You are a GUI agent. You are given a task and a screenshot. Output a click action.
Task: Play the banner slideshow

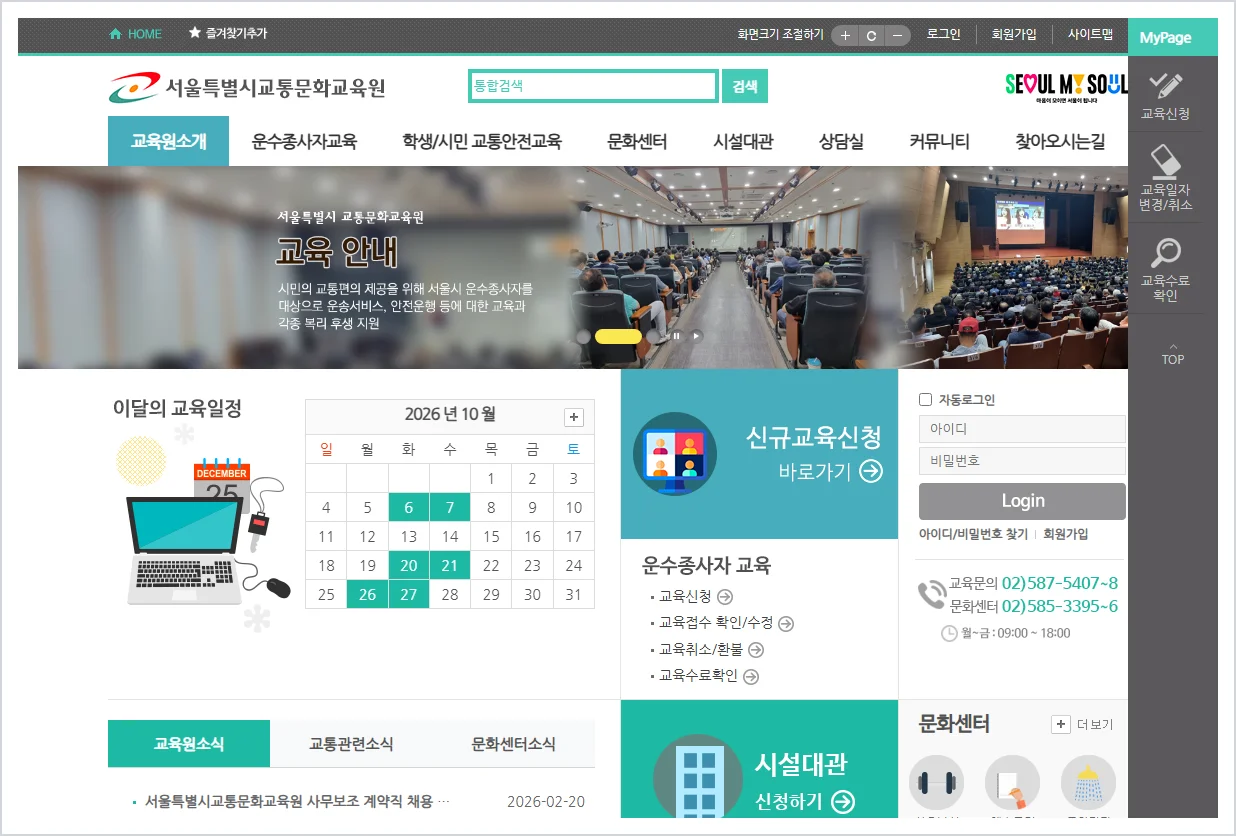(x=696, y=336)
